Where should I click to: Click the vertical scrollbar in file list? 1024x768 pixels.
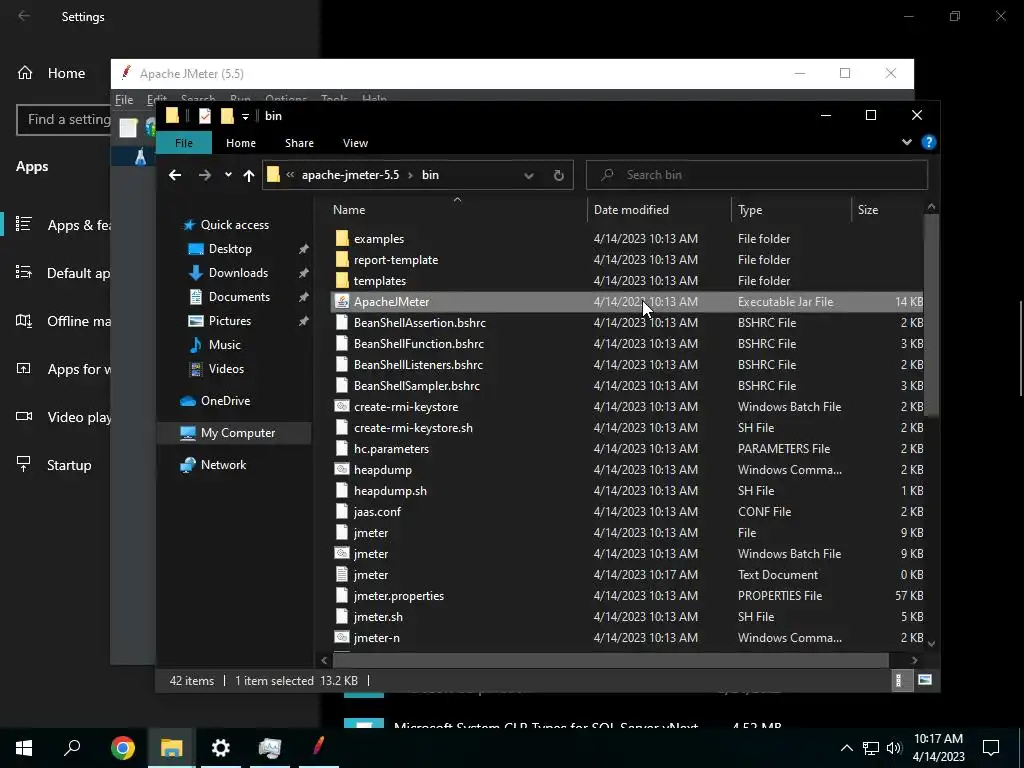point(931,315)
